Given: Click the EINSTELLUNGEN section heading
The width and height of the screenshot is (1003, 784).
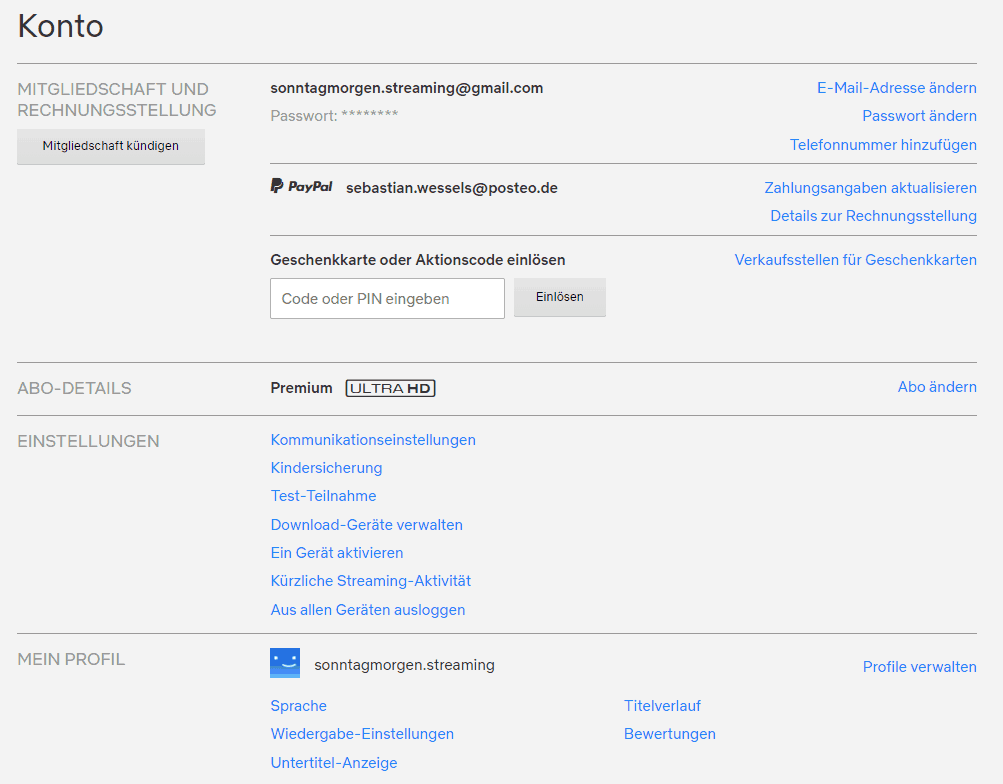Looking at the screenshot, I should pyautogui.click(x=88, y=441).
